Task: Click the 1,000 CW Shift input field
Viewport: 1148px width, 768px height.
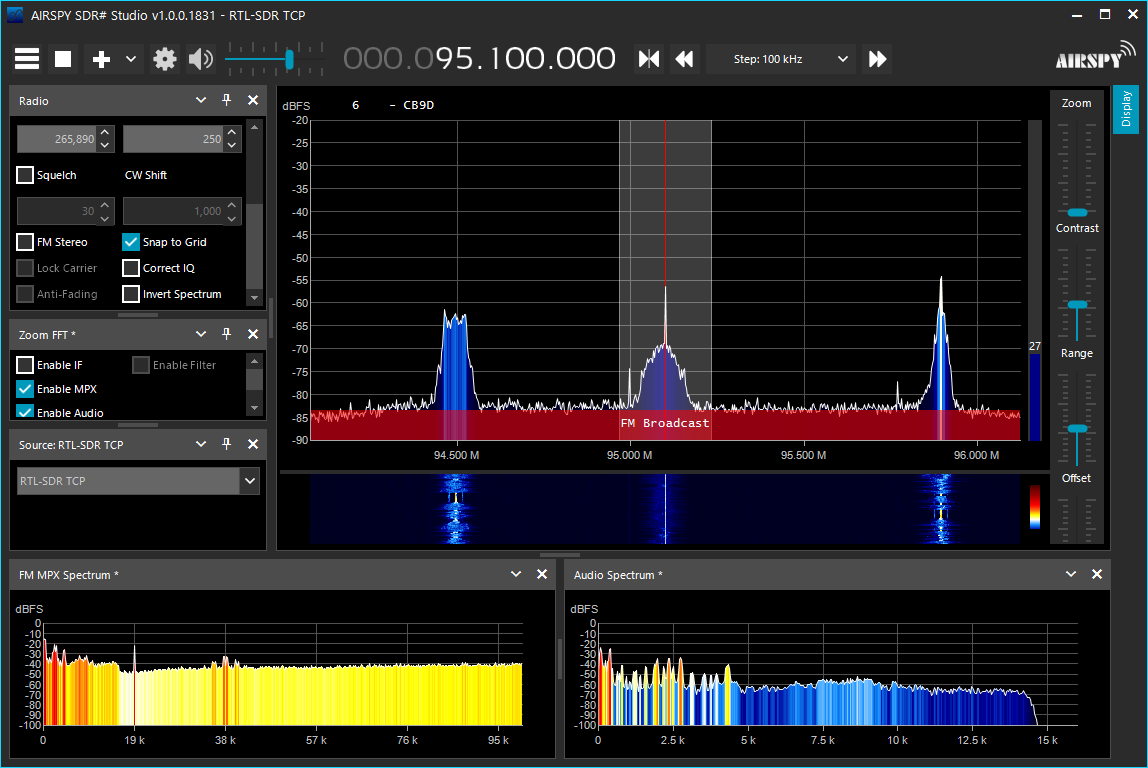Action: pos(174,211)
